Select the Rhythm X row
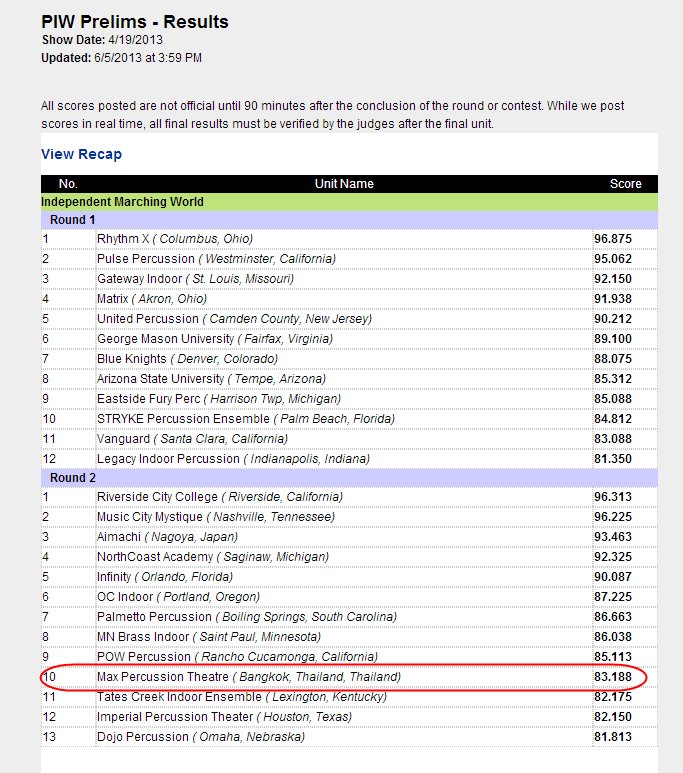This screenshot has height=773, width=683. click(349, 239)
